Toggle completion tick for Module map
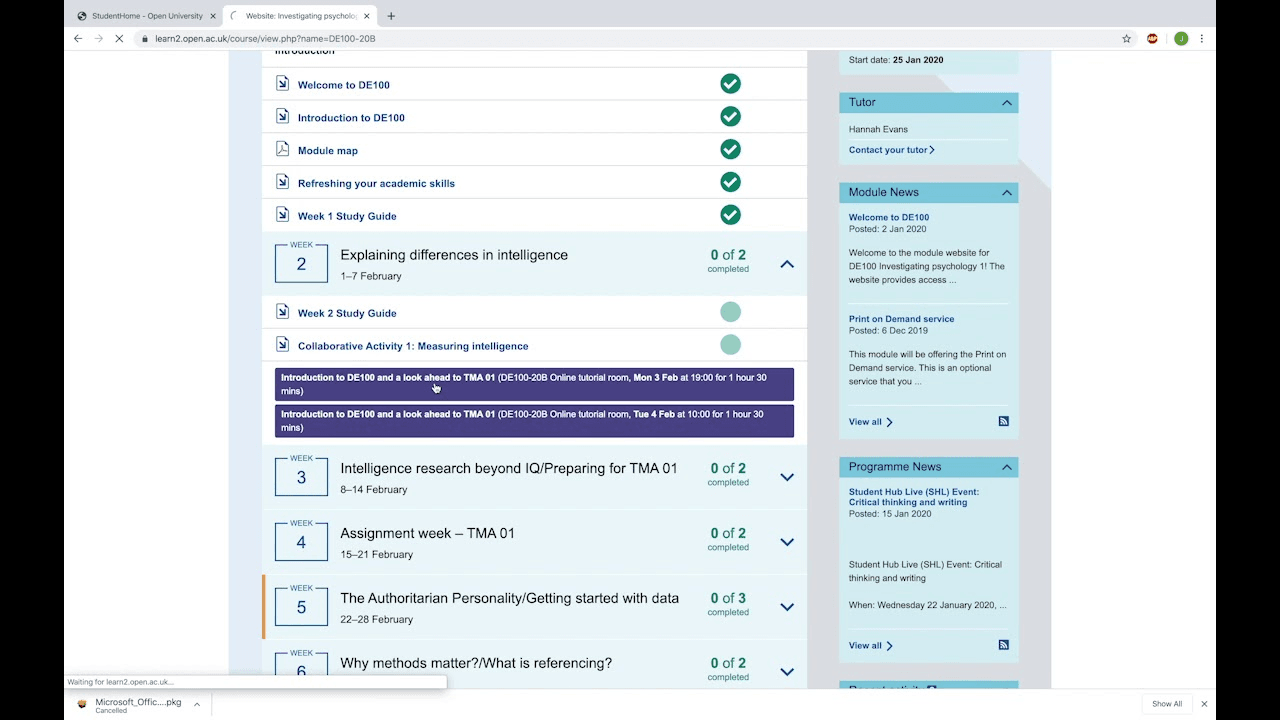The image size is (1280, 720). pos(730,149)
